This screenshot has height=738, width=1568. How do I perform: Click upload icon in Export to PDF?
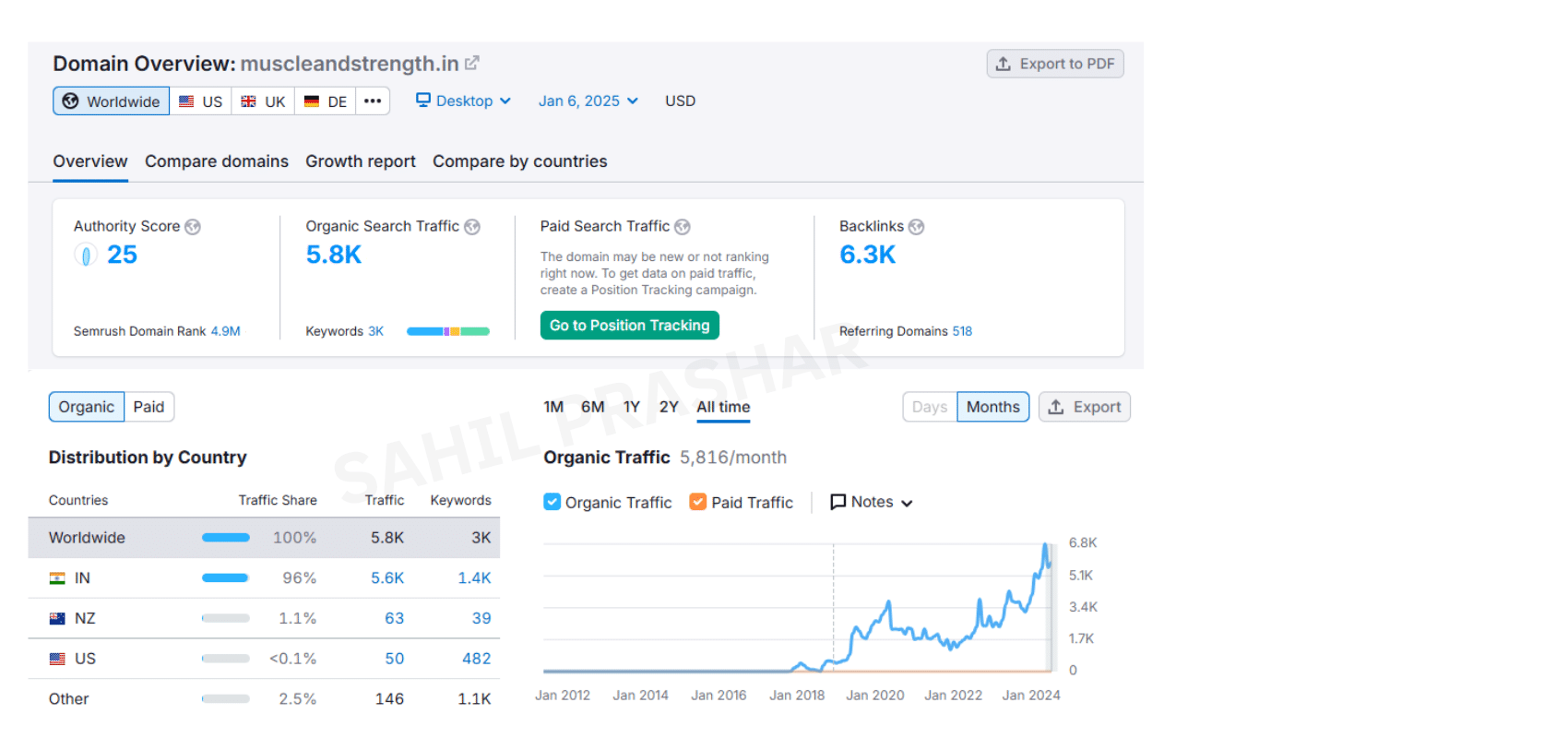pyautogui.click(x=1004, y=64)
